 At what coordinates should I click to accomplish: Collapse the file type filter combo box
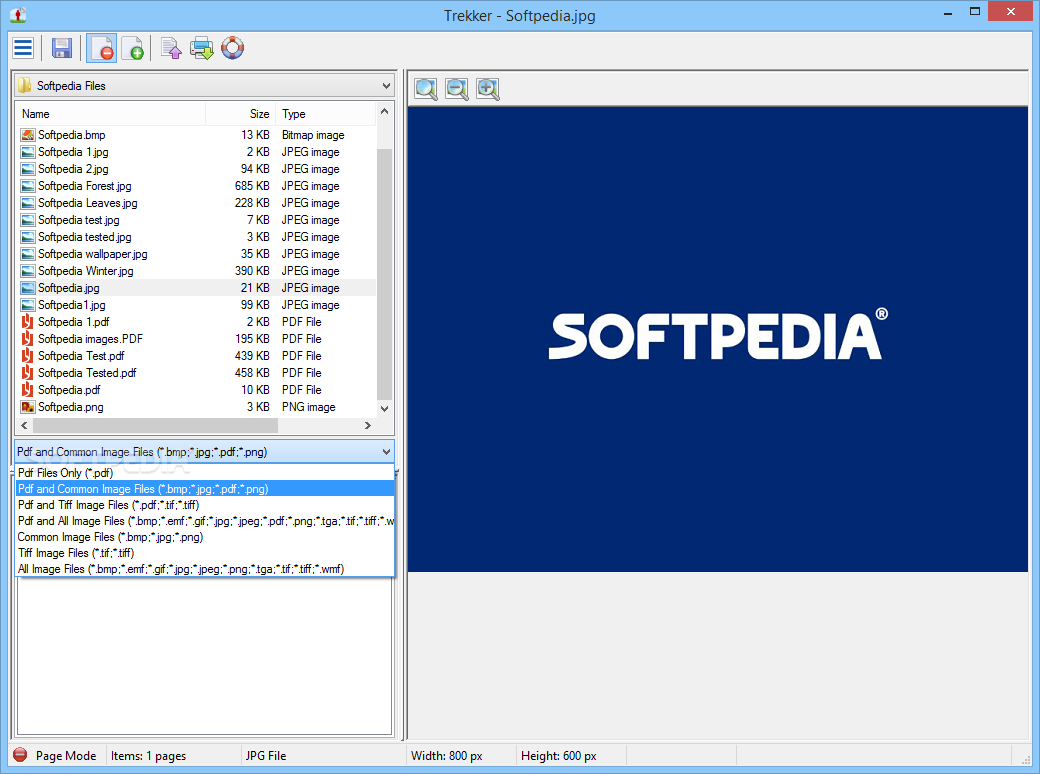386,452
